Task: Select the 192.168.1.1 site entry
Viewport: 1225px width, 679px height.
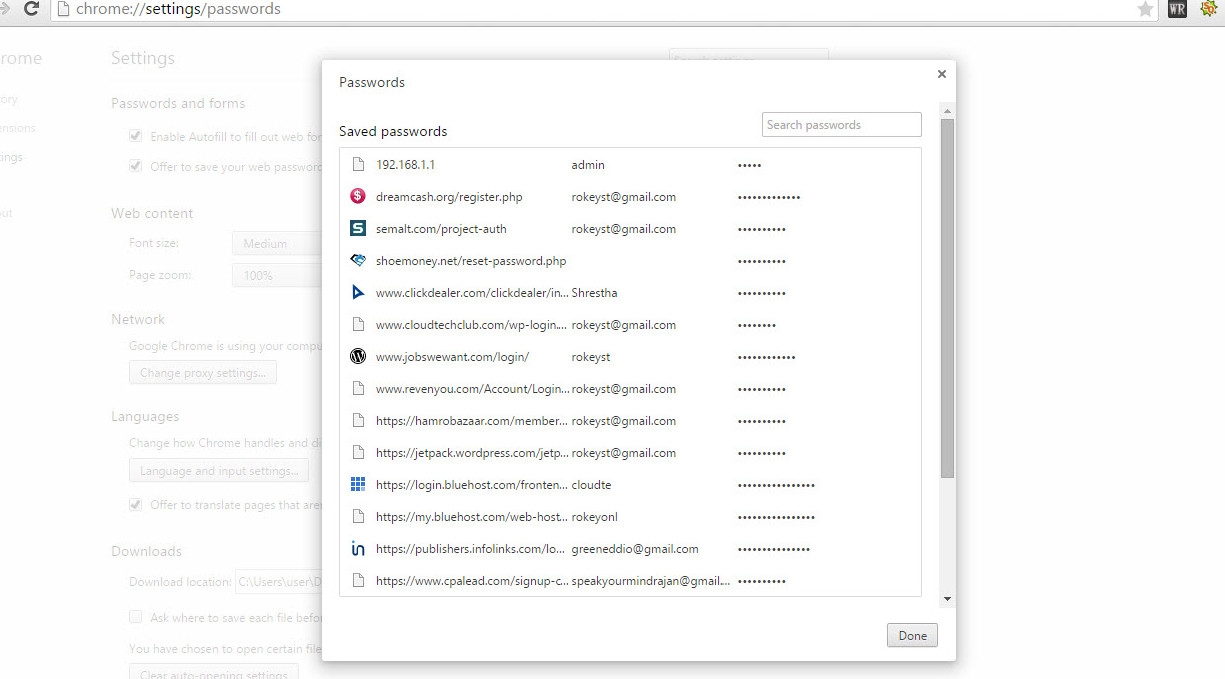Action: (x=405, y=165)
